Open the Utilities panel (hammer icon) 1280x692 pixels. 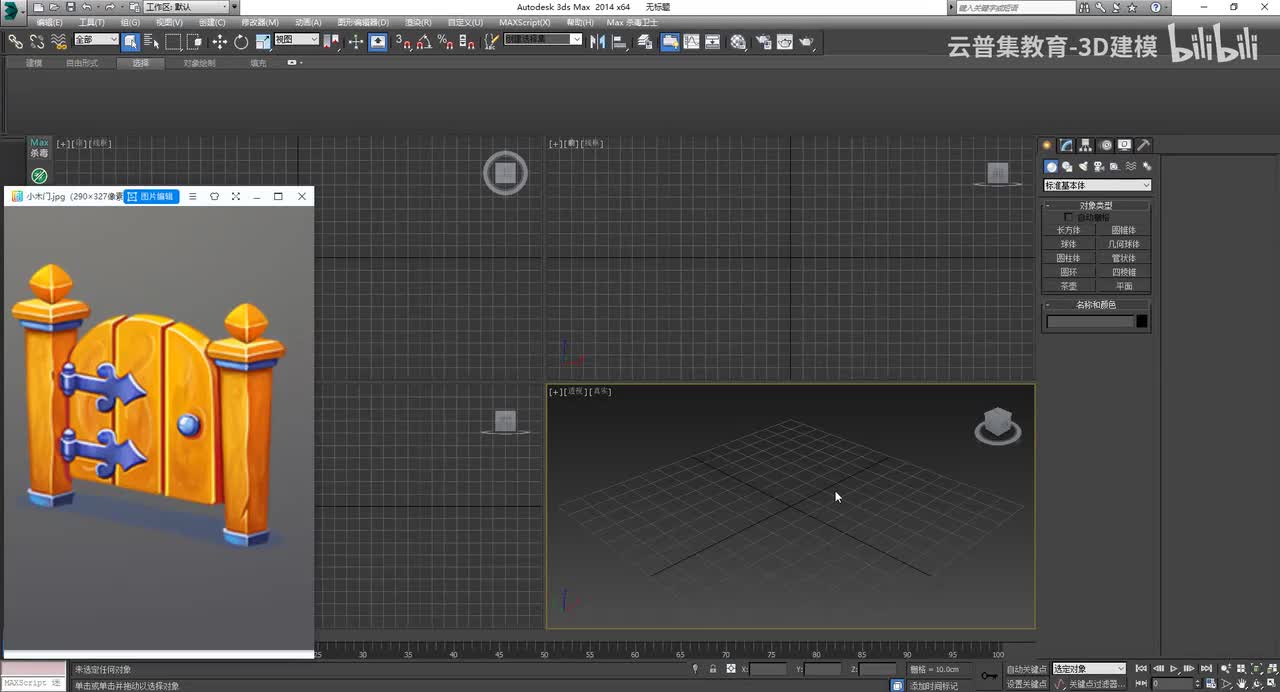1144,145
